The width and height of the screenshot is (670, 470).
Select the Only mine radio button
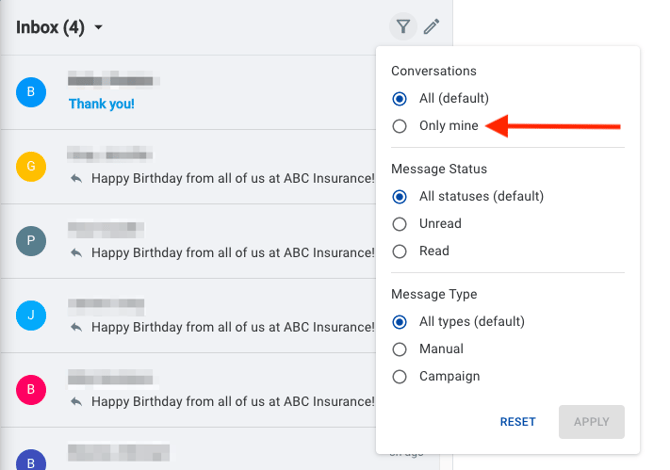point(400,126)
